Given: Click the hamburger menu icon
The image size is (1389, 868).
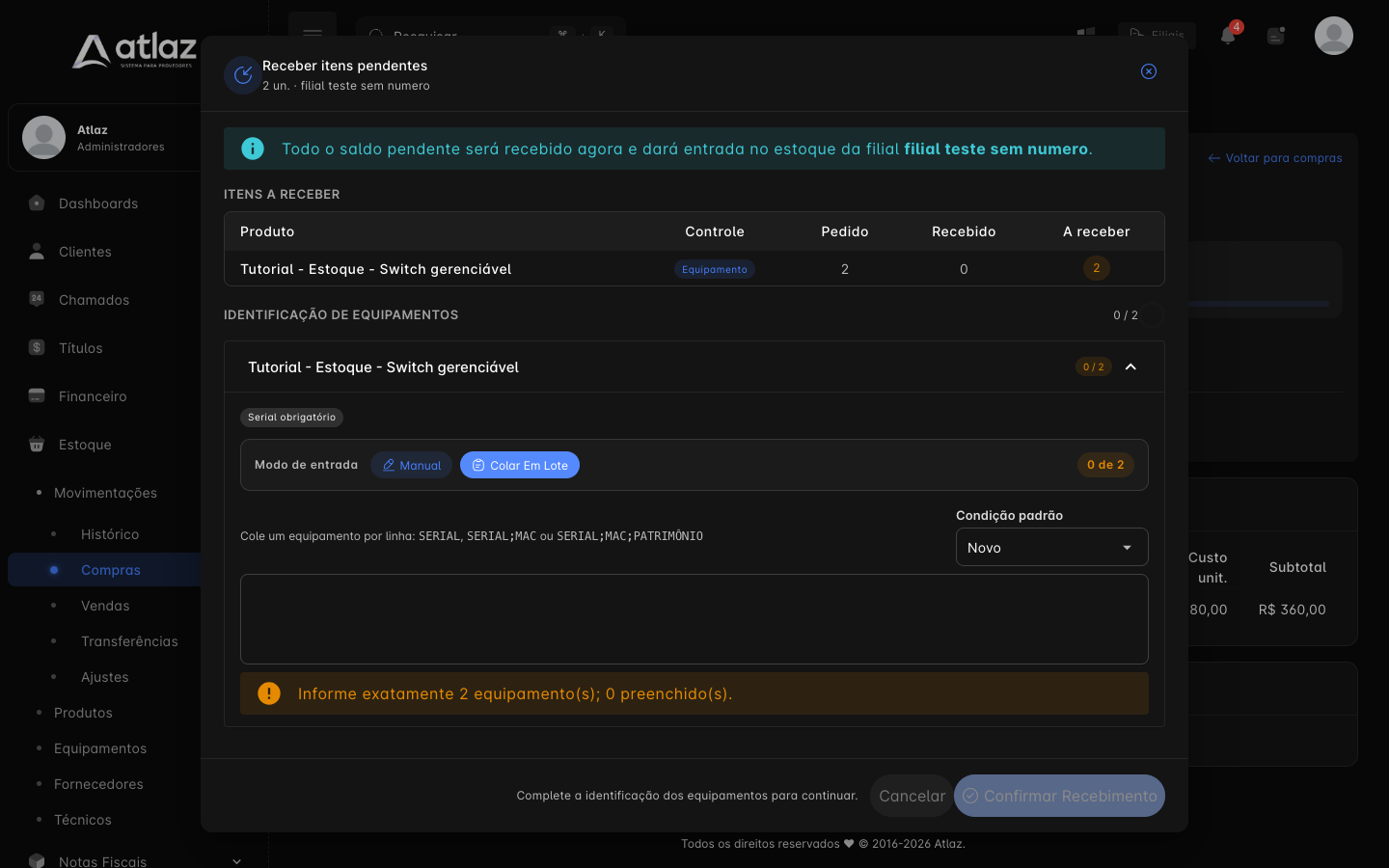Looking at the screenshot, I should pos(313,33).
